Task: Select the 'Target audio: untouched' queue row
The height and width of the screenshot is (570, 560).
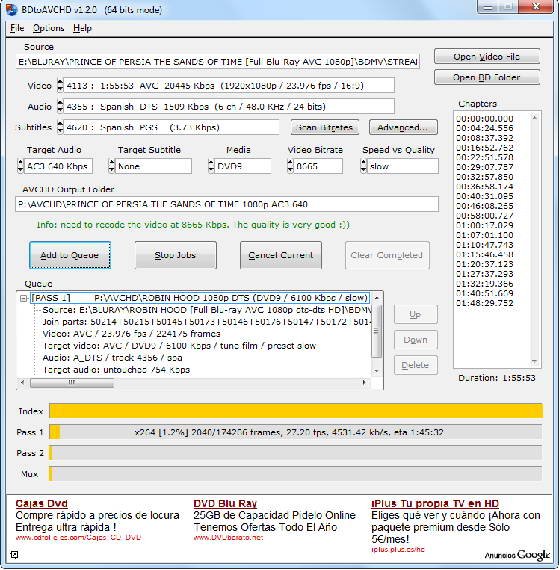Action: tap(116, 370)
